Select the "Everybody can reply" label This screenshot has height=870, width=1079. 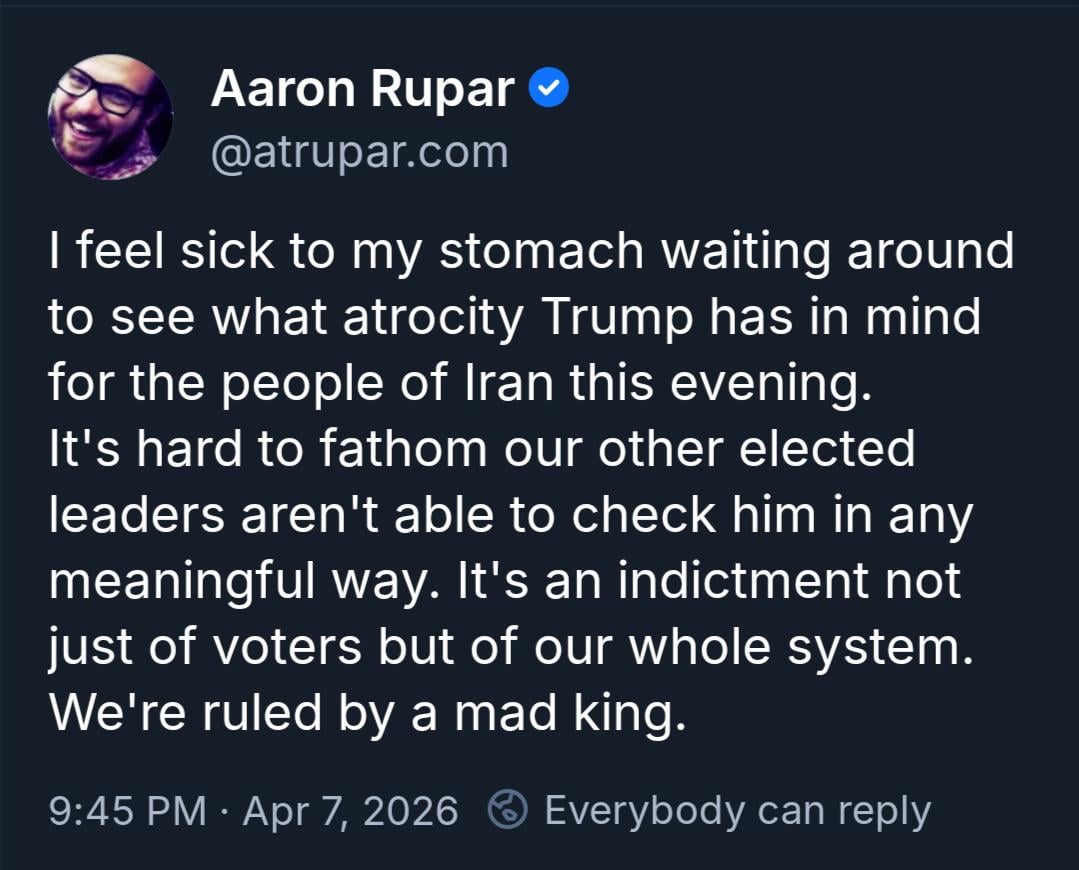coord(737,811)
